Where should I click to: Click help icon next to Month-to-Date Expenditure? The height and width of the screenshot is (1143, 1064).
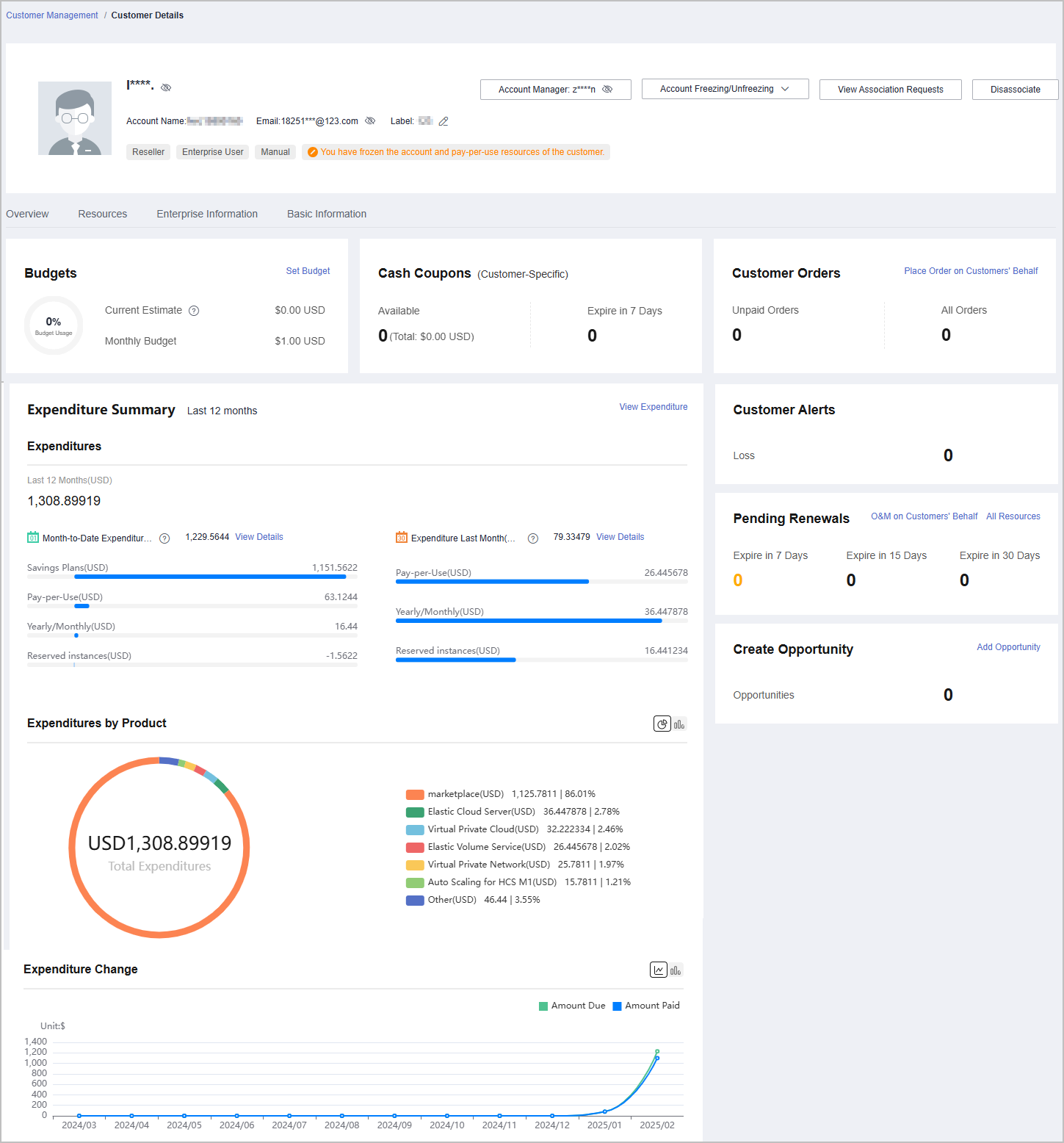[x=164, y=538]
